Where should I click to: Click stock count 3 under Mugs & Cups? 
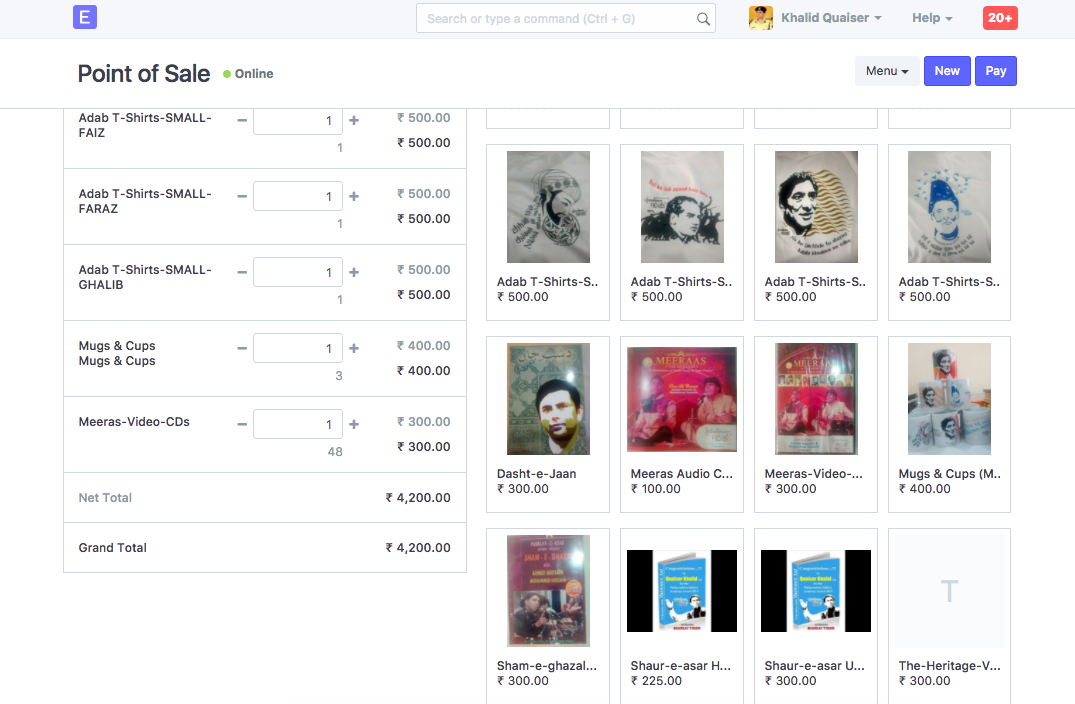(339, 376)
